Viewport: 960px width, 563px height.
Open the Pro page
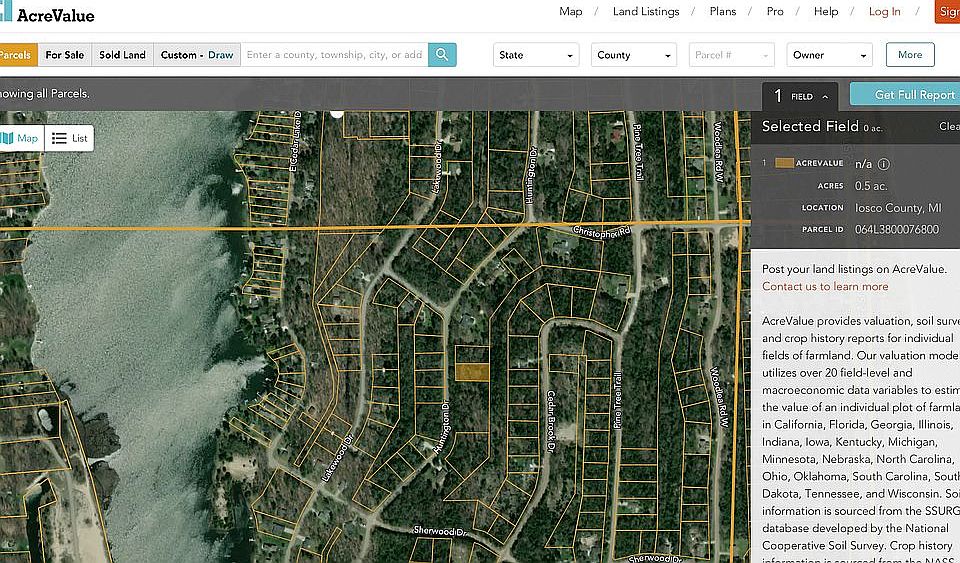coord(775,12)
